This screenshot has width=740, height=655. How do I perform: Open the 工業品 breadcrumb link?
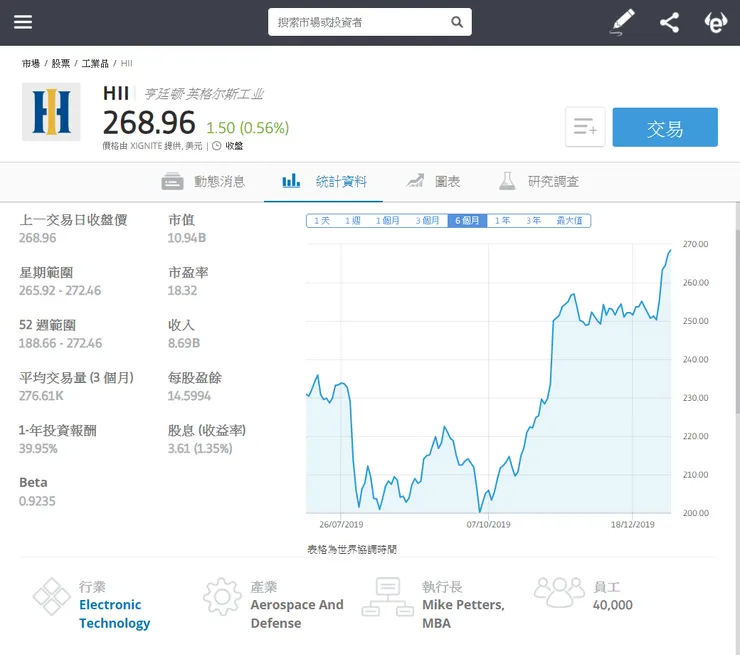[x=95, y=63]
